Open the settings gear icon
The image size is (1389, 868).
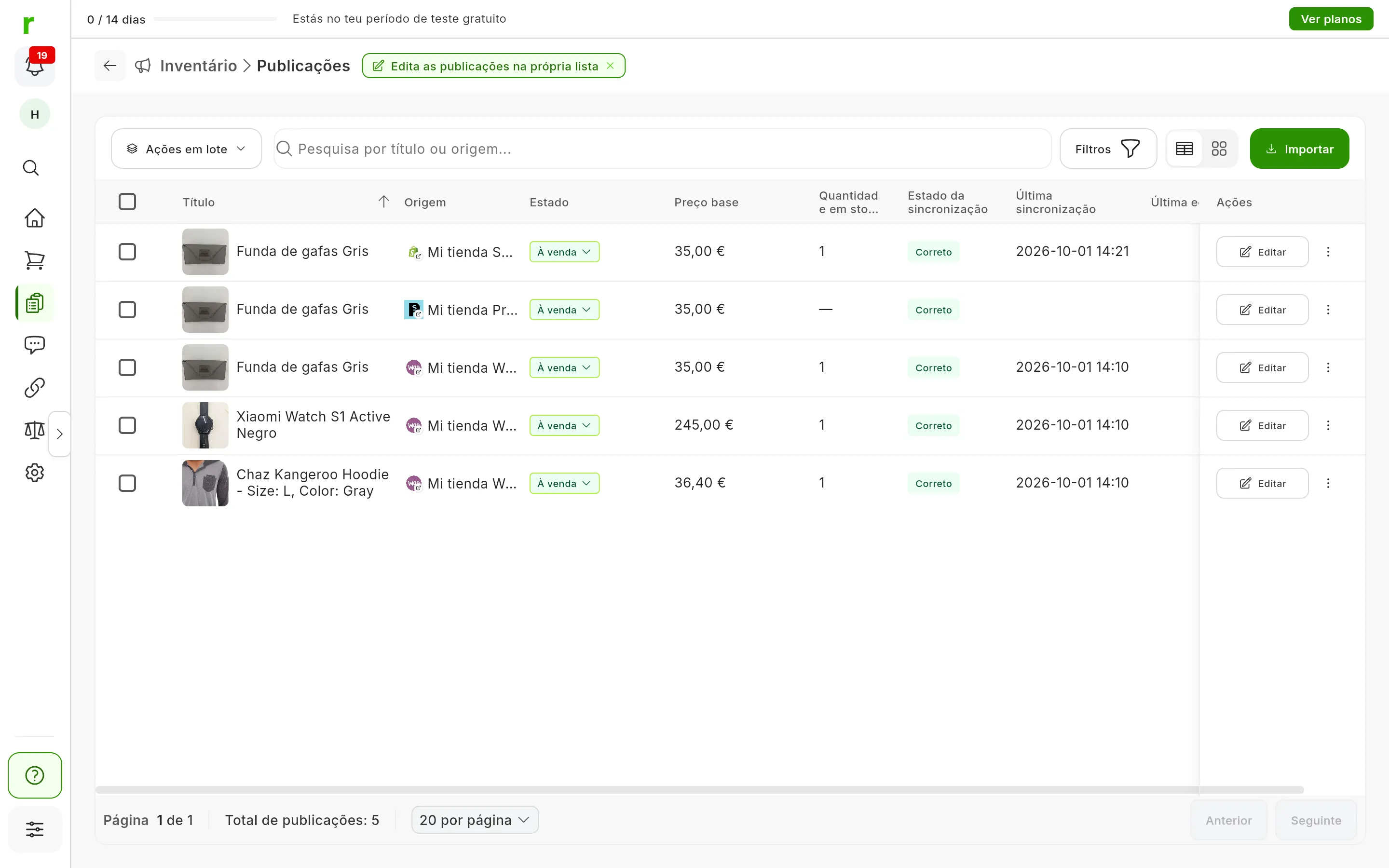click(x=34, y=473)
